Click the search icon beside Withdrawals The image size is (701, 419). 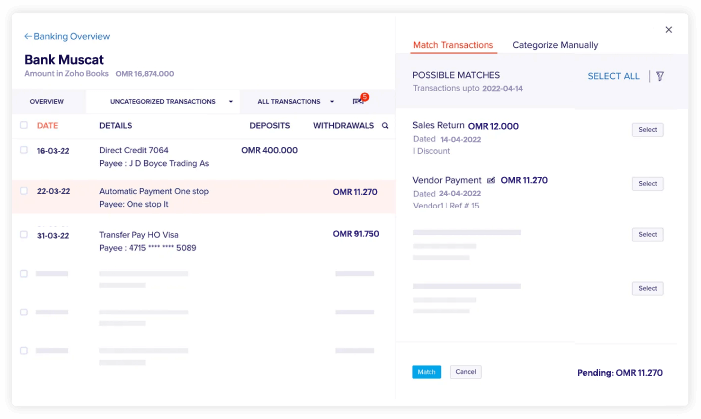(x=385, y=126)
